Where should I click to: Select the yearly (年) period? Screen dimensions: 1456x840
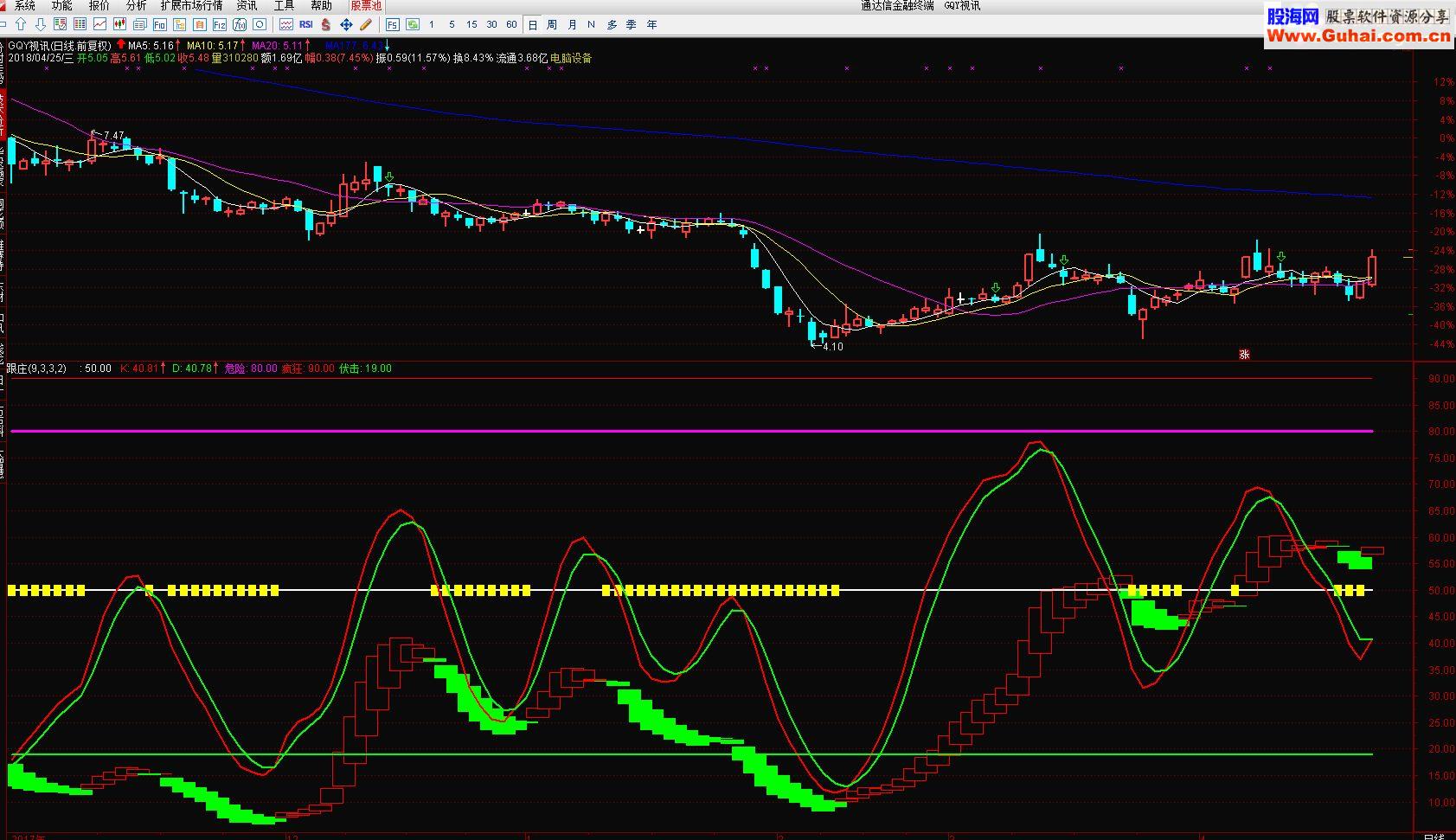click(652, 24)
